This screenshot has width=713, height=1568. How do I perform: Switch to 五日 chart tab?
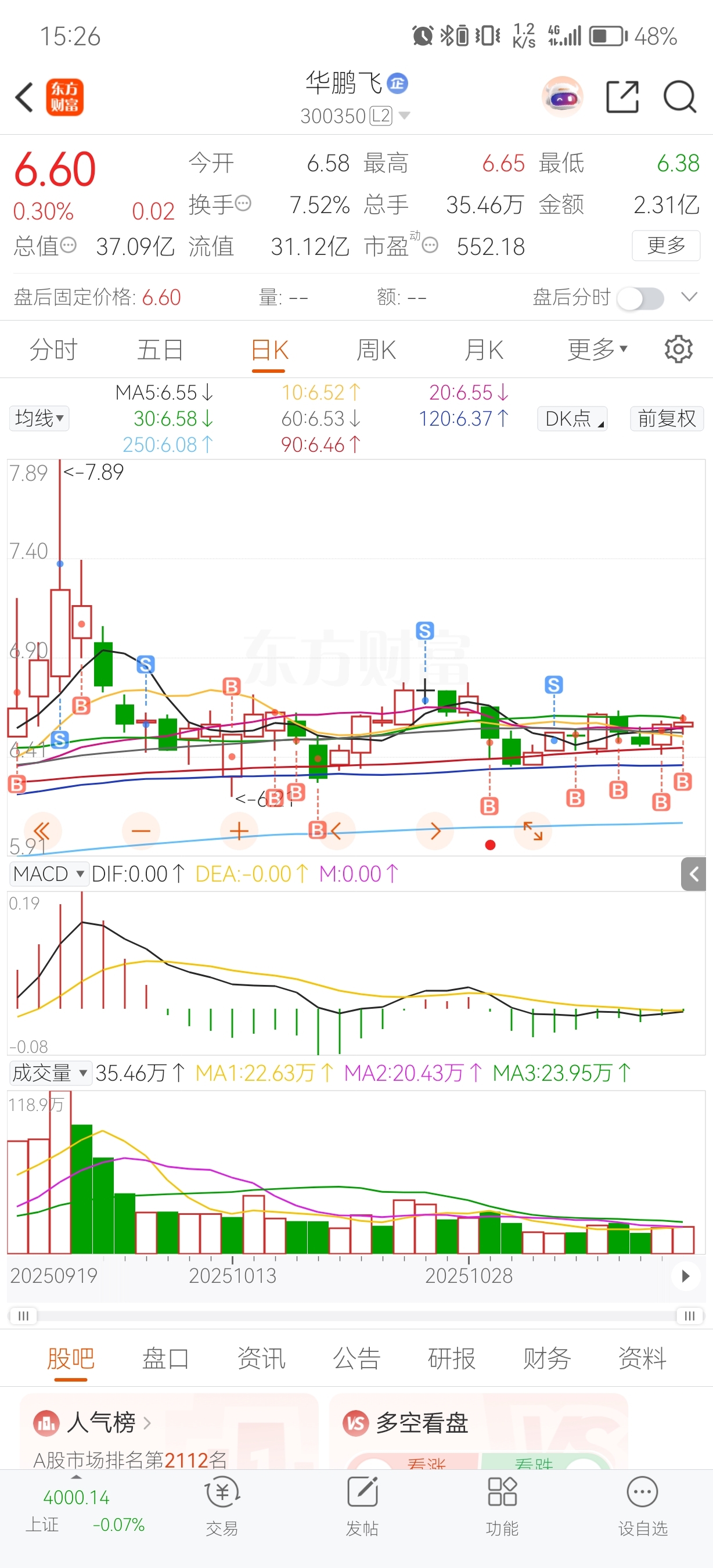[x=161, y=350]
